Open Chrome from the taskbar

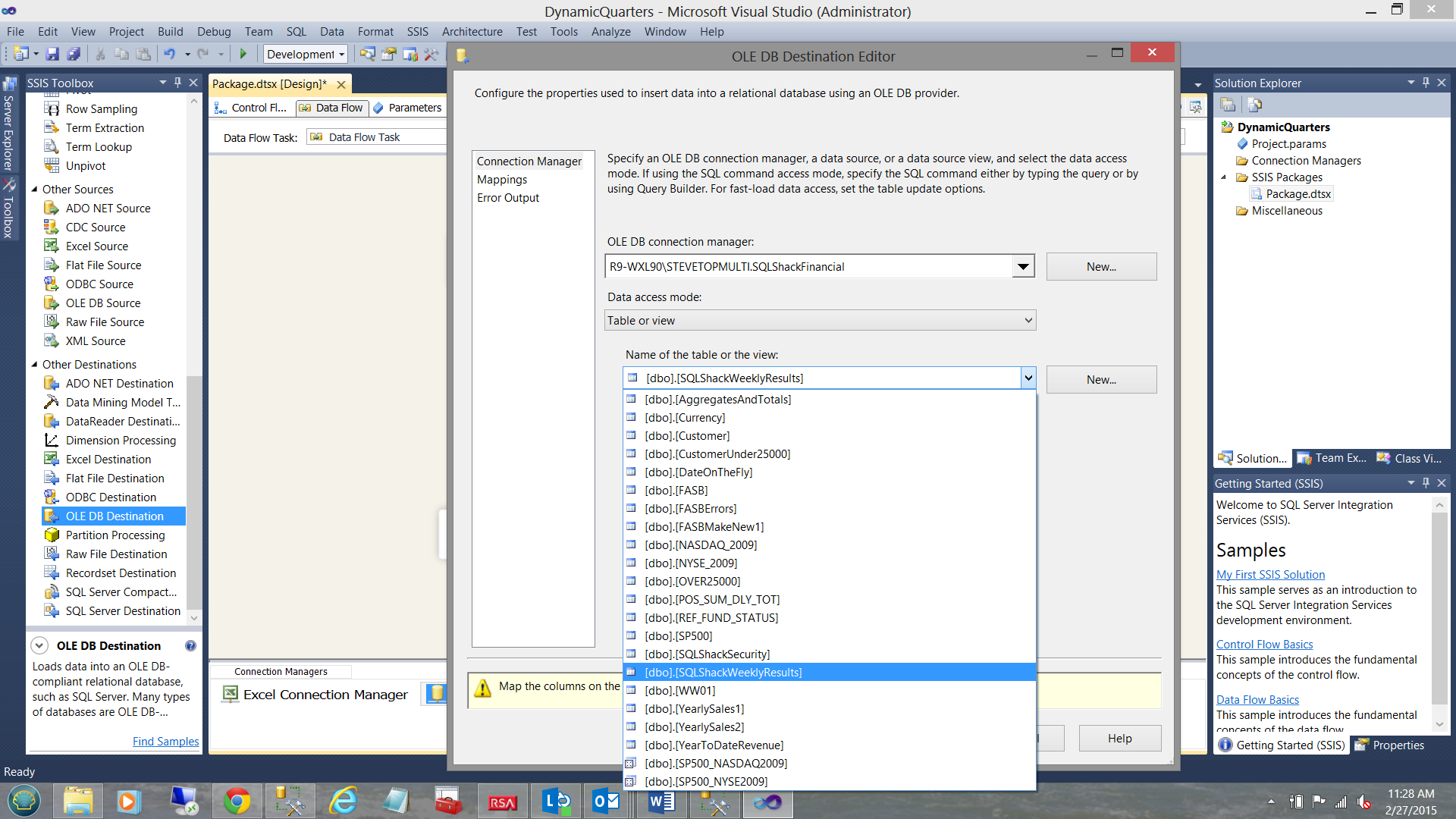237,801
